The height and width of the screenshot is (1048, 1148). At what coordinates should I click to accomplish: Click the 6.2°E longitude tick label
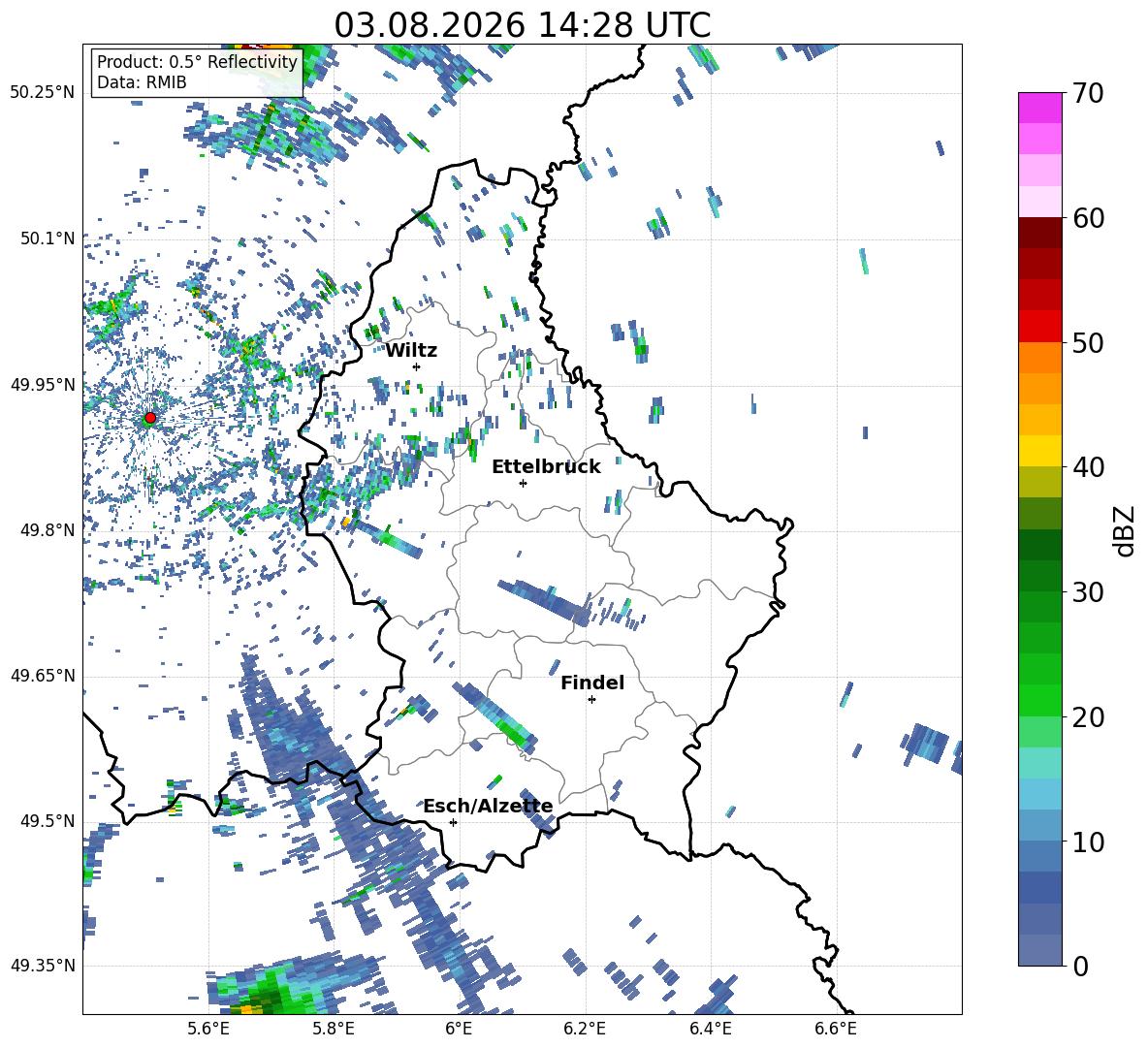coord(585,1029)
